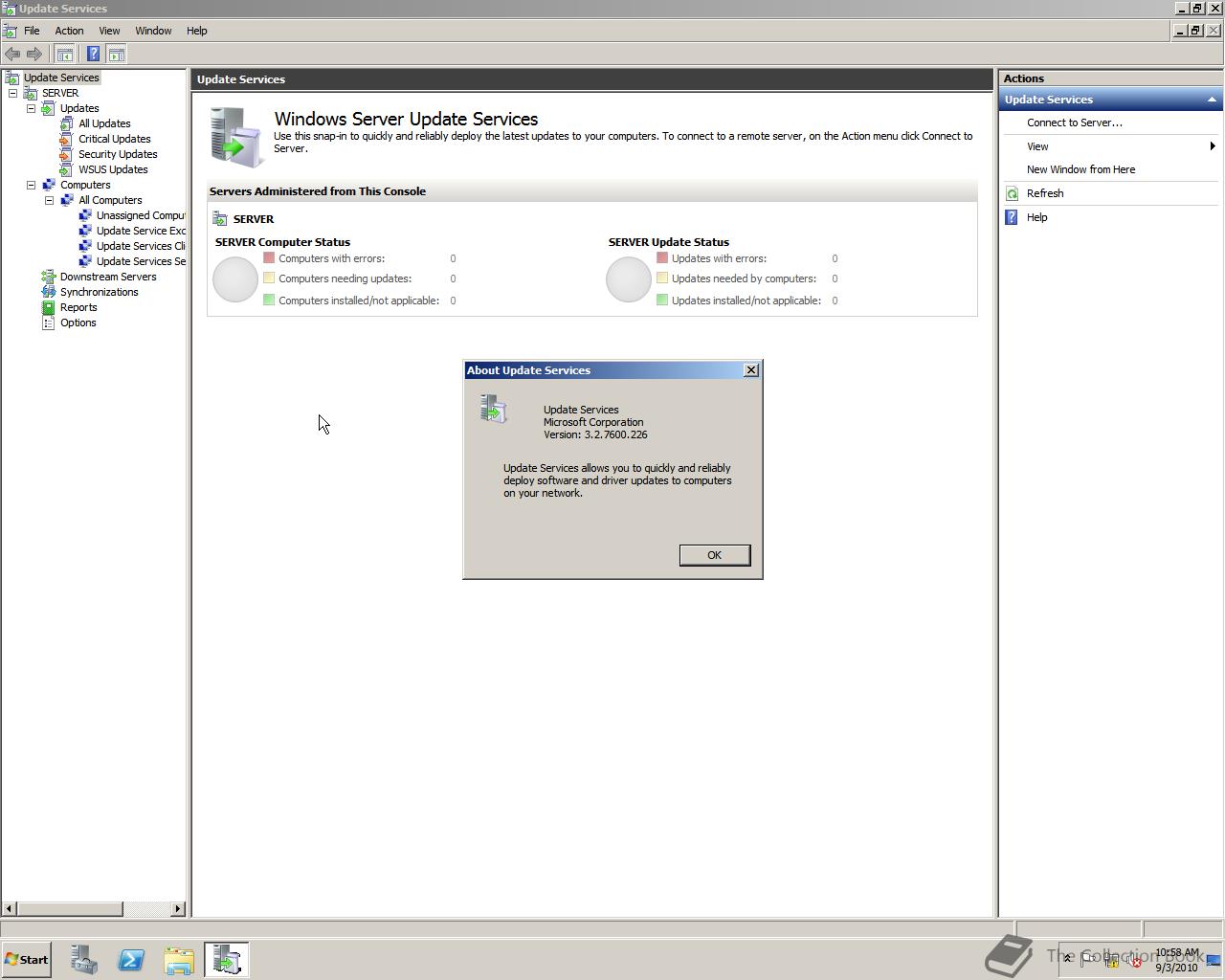Open the View menu in the menu bar
The image size is (1225, 980).
(109, 31)
